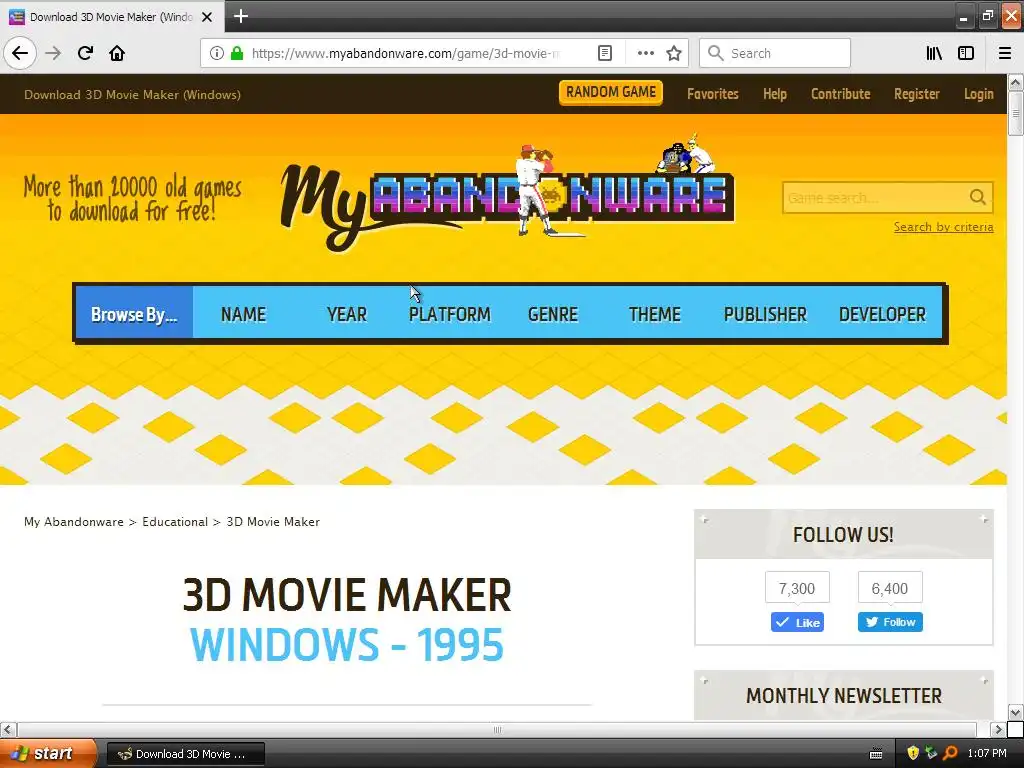Click the horizontal scrollbar right arrow
Image resolution: width=1024 pixels, height=768 pixels.
[x=997, y=729]
